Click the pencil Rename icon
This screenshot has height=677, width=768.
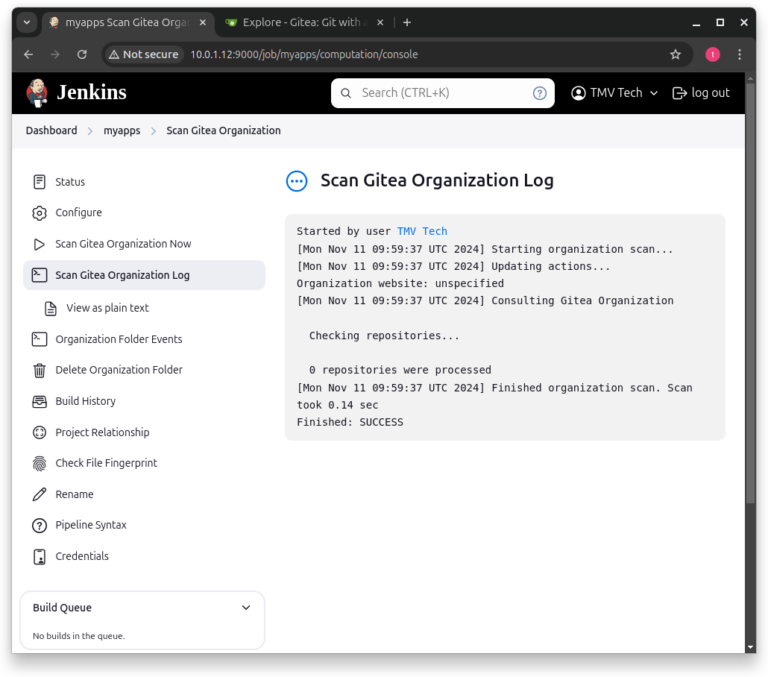39,494
